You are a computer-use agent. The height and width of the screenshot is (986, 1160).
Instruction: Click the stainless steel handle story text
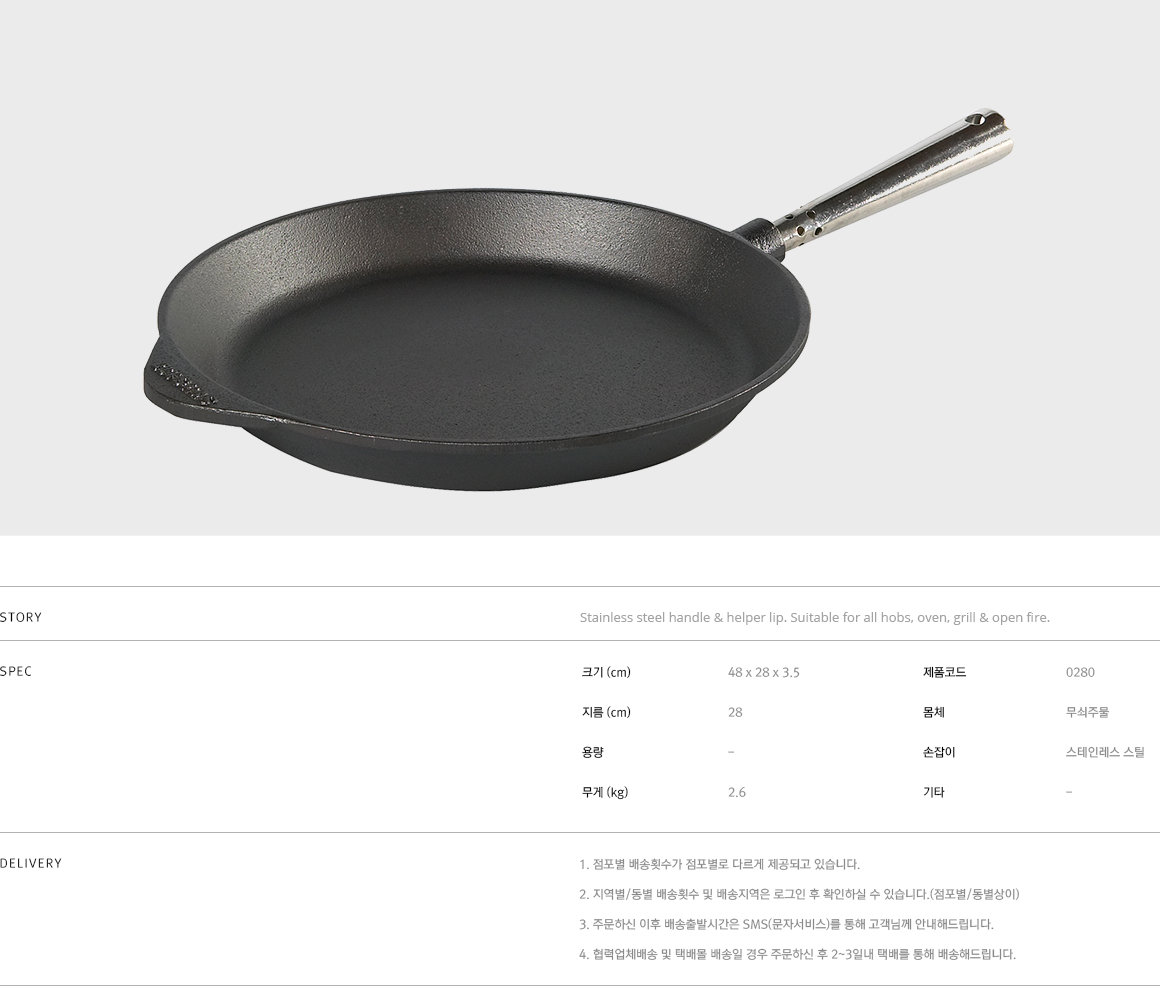(815, 617)
